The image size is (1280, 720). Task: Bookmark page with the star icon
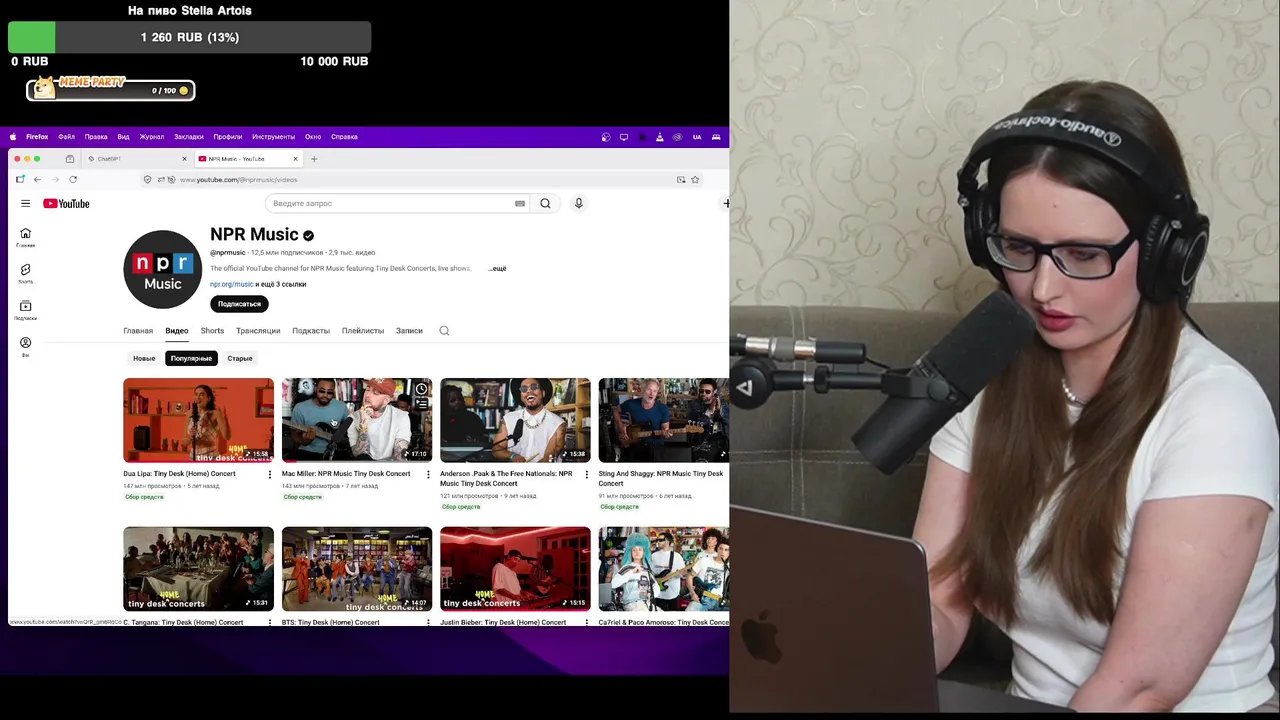pos(695,179)
